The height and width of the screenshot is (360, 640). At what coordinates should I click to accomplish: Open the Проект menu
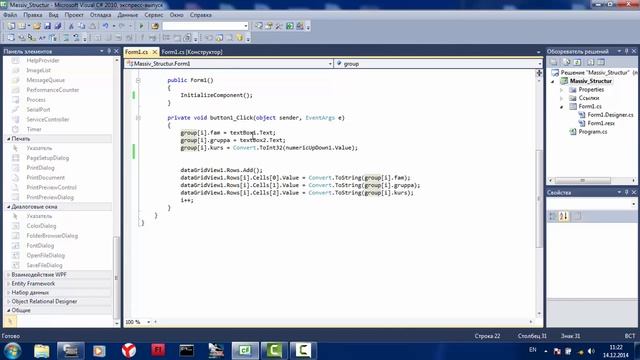74,15
